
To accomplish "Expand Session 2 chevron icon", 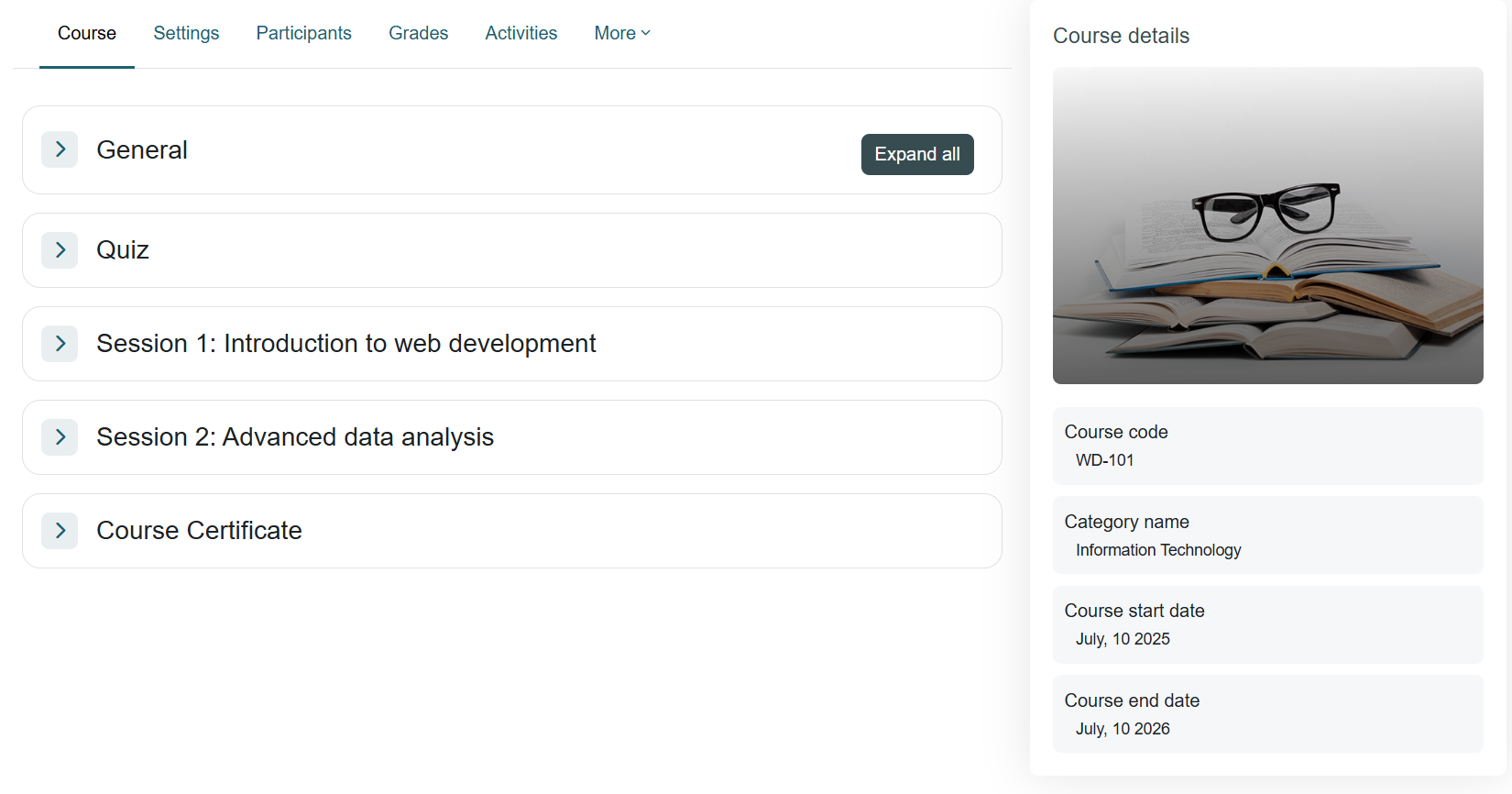I will 60,437.
